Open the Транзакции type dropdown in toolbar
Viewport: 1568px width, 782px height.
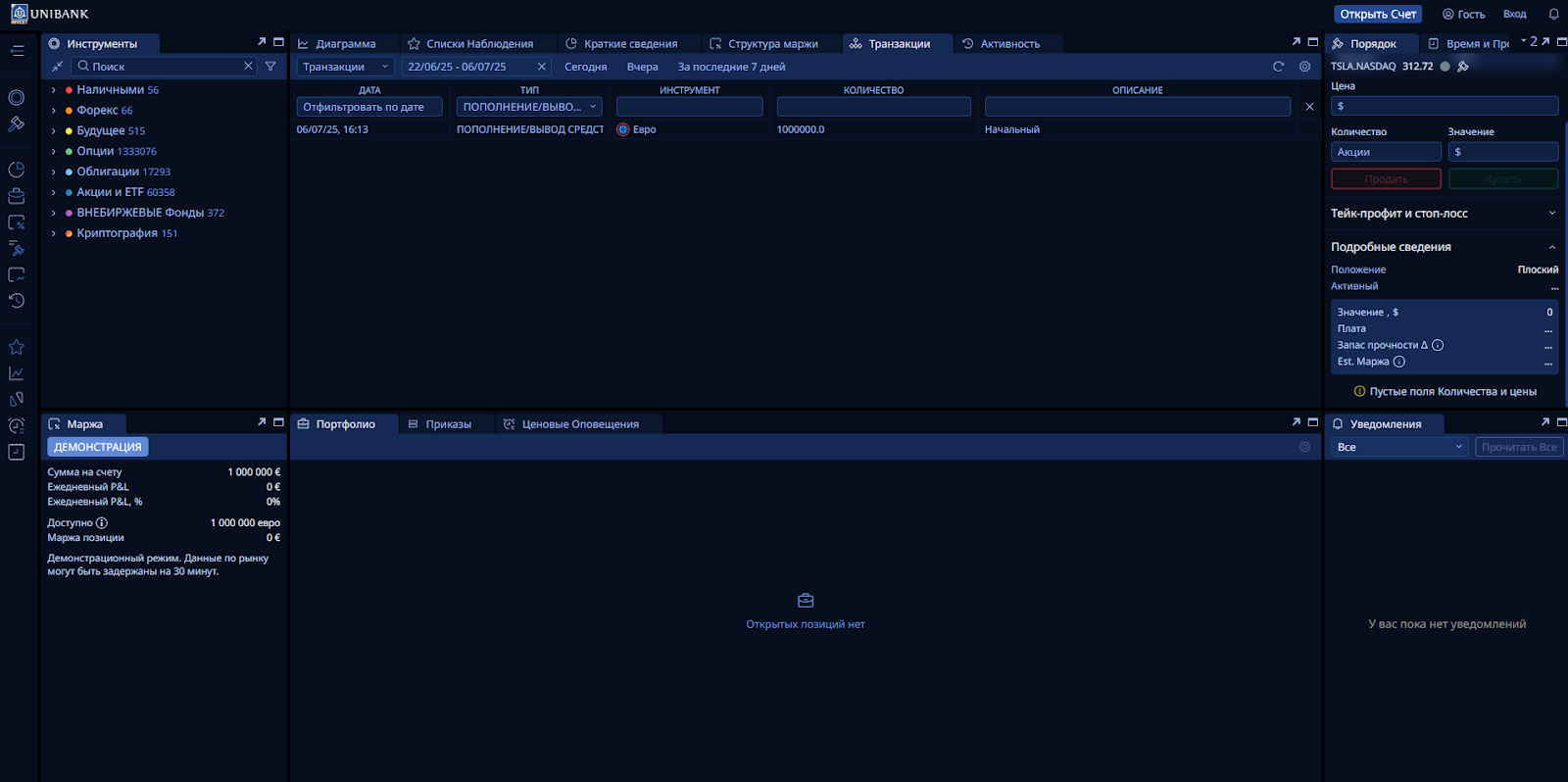345,67
